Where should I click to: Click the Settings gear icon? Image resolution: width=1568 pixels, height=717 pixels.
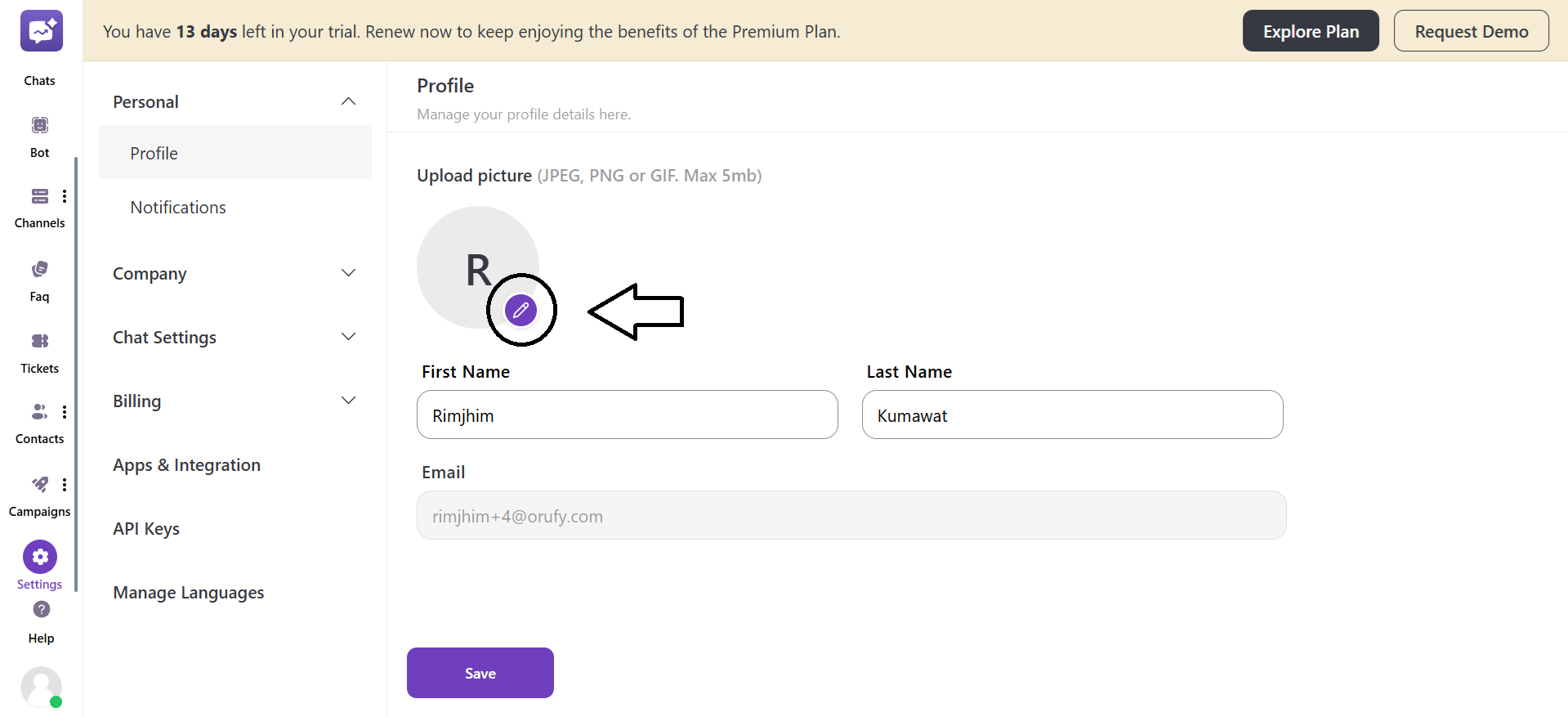[38, 557]
